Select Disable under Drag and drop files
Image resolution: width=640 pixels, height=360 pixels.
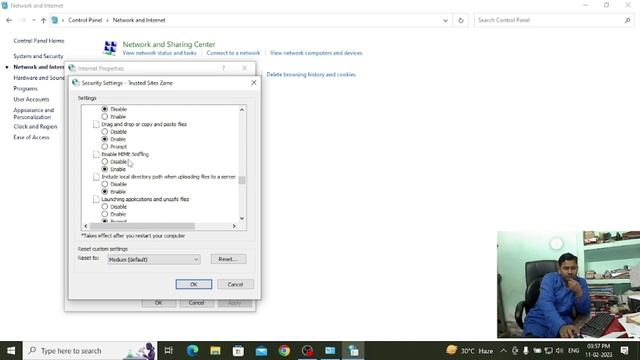click(x=105, y=131)
